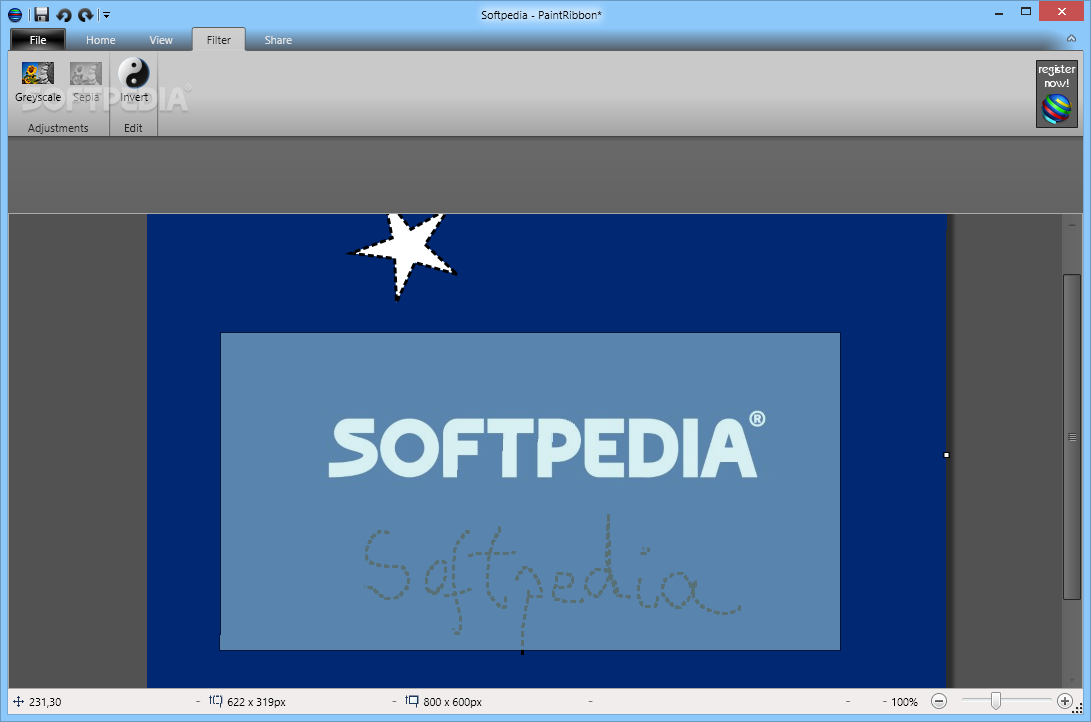Click the selection size icon in status bar
Screen dimensions: 1091x722
pos(216,701)
